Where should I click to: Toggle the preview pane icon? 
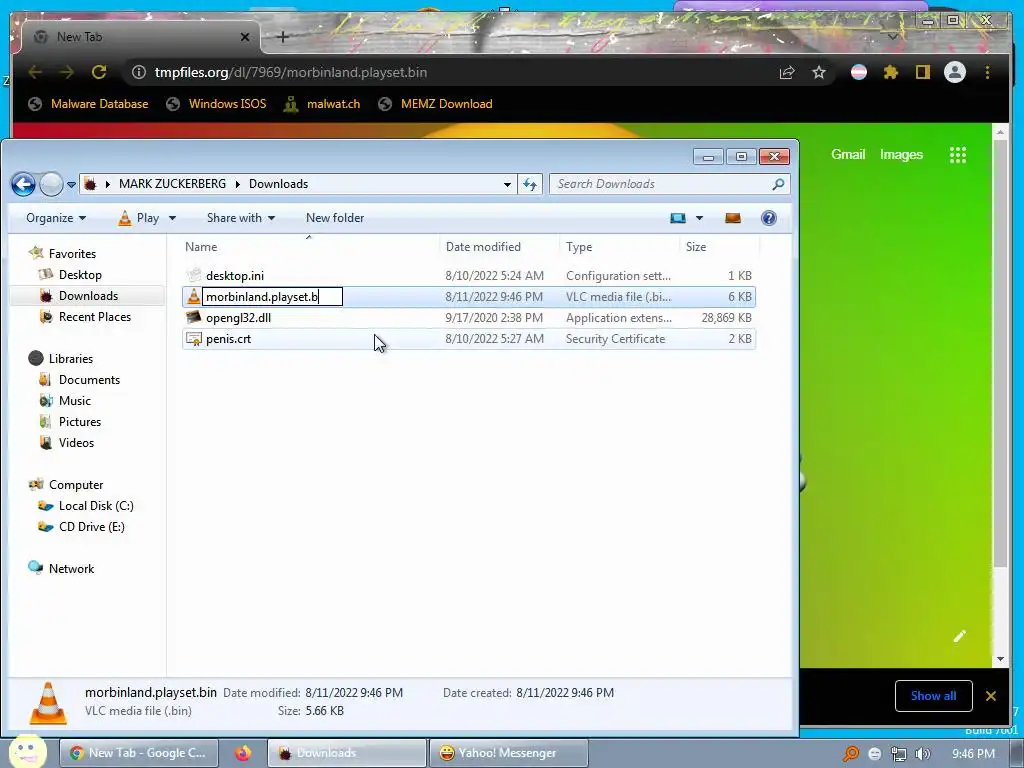coord(733,218)
